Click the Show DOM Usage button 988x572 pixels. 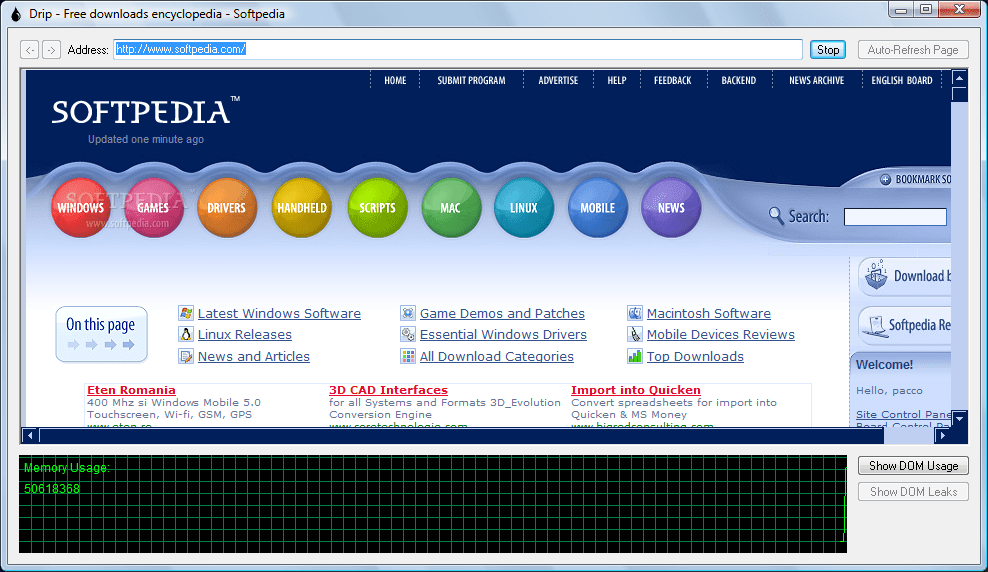pos(913,466)
